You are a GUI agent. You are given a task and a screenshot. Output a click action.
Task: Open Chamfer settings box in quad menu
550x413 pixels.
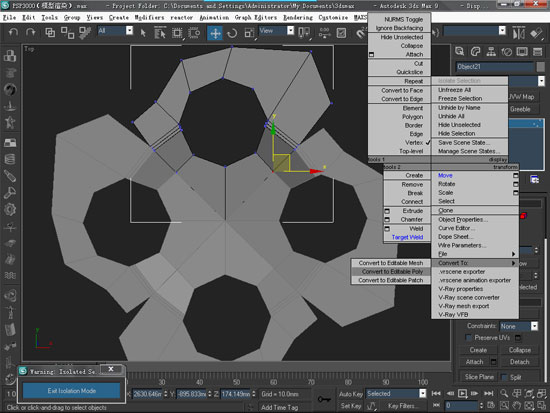tap(387, 220)
